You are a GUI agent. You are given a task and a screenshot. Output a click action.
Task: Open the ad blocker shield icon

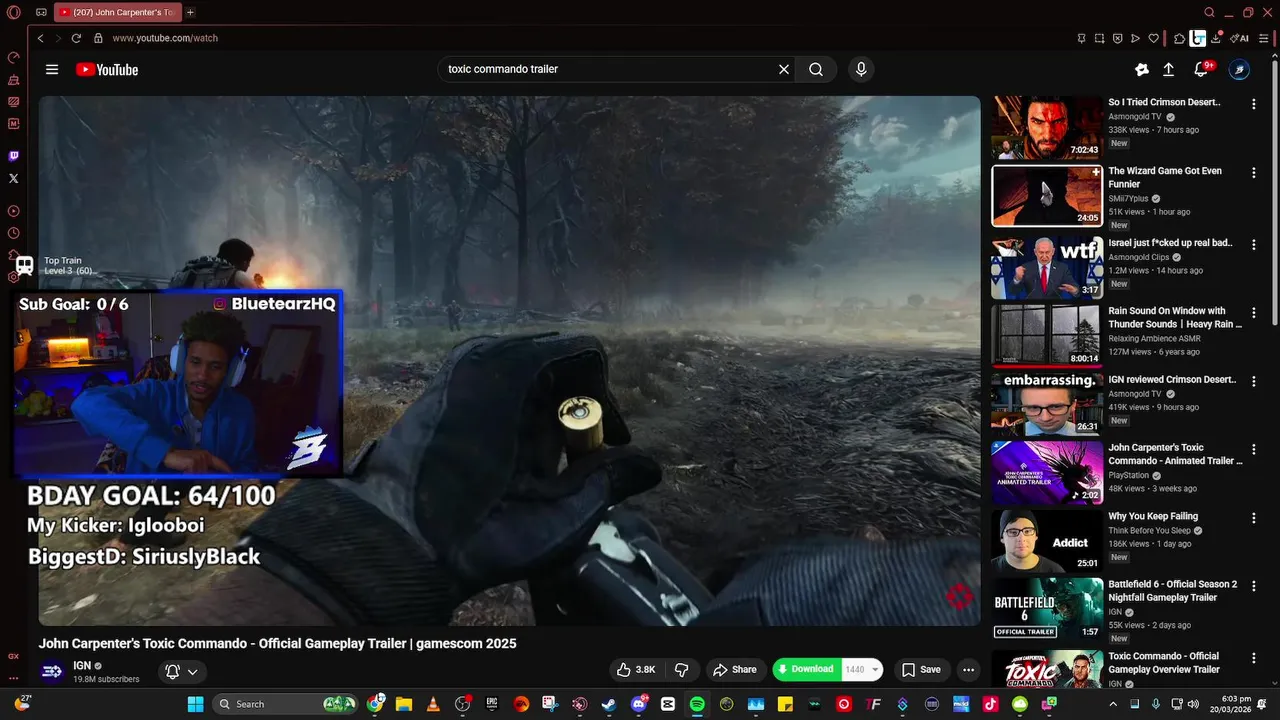(x=1117, y=38)
